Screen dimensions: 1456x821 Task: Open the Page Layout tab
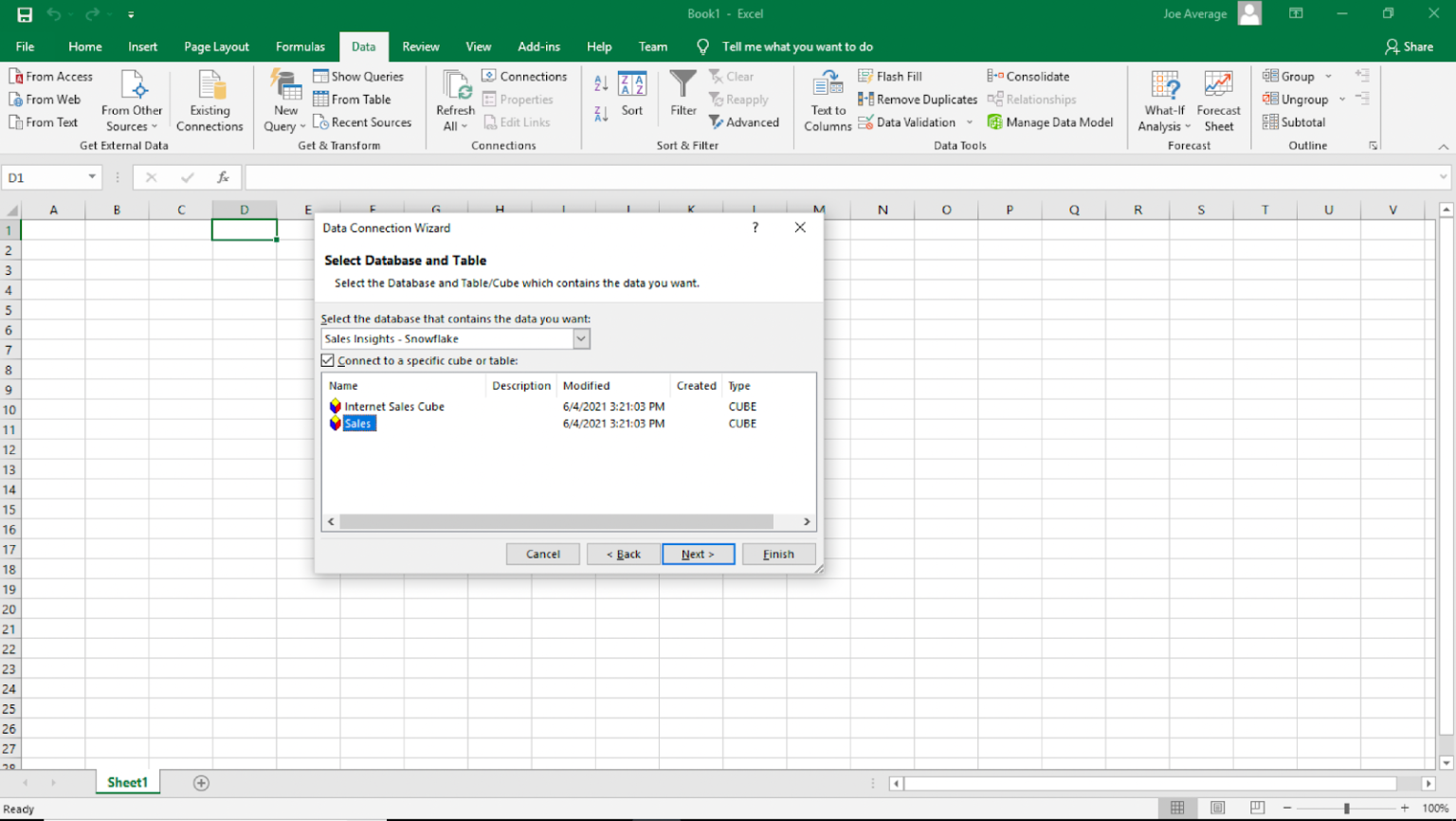216,46
